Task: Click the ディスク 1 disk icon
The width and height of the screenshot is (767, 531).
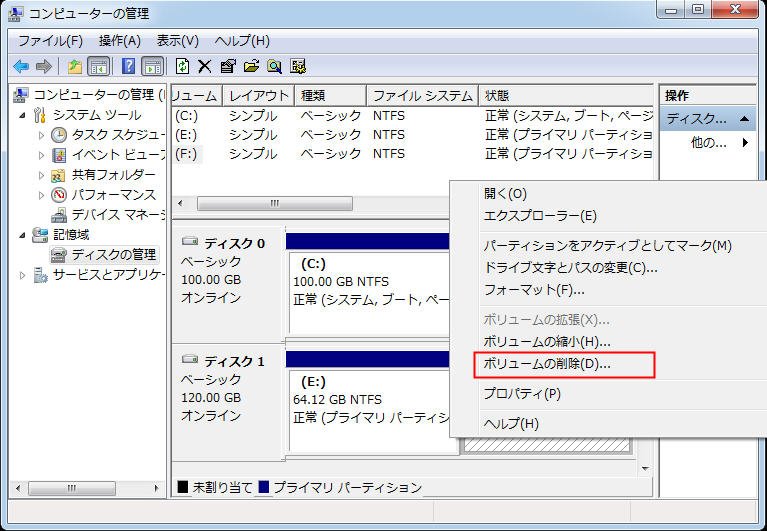Action: pos(190,359)
